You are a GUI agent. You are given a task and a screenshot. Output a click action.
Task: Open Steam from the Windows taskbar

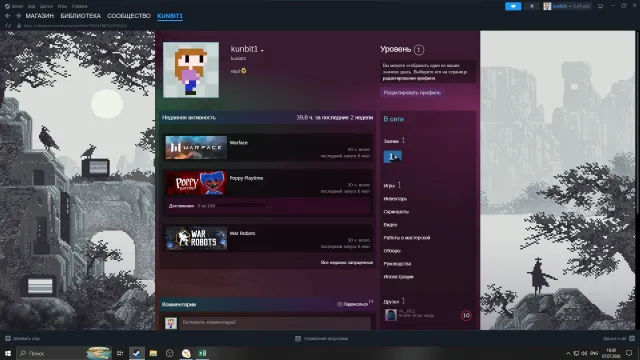point(137,353)
